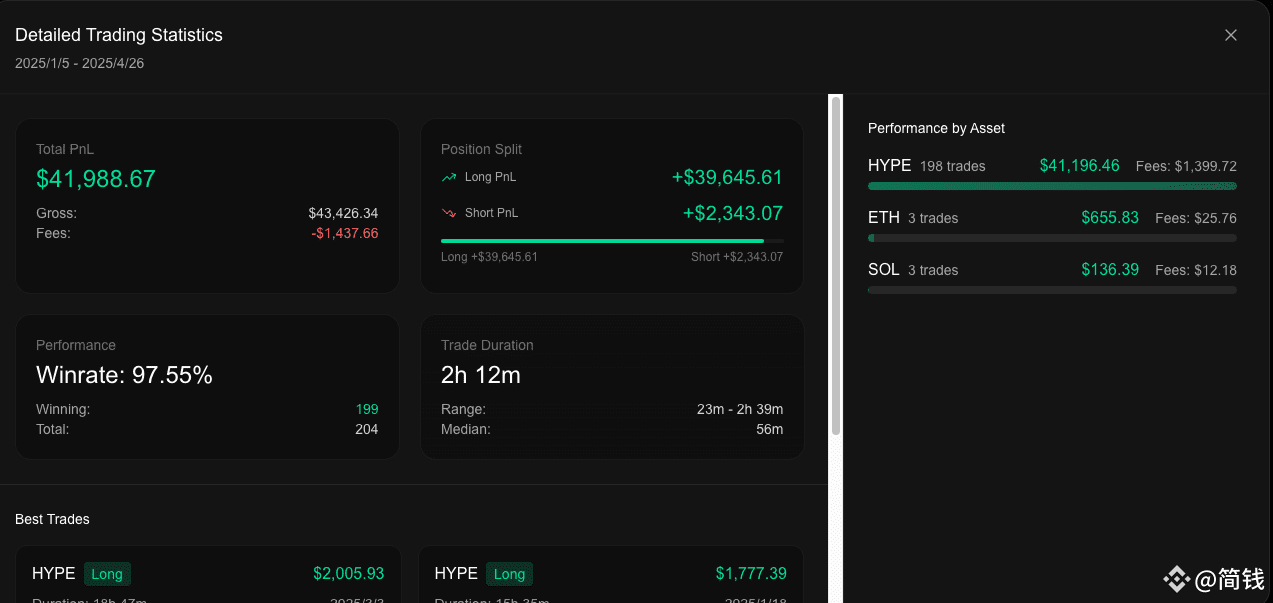Click the HYPE profit $41,196.46
Viewport: 1273px width, 603px height.
coord(1080,166)
